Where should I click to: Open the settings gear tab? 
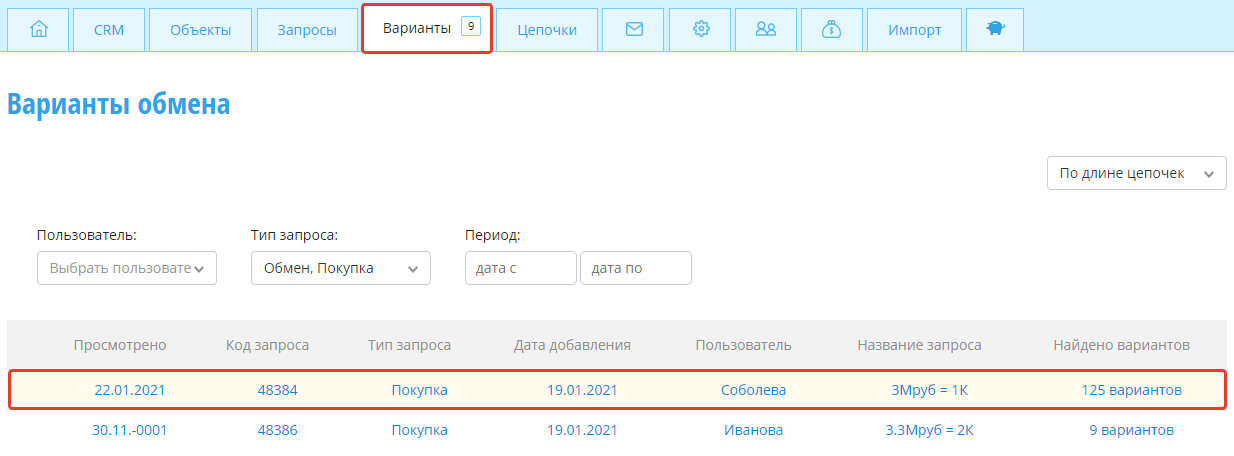(x=701, y=30)
